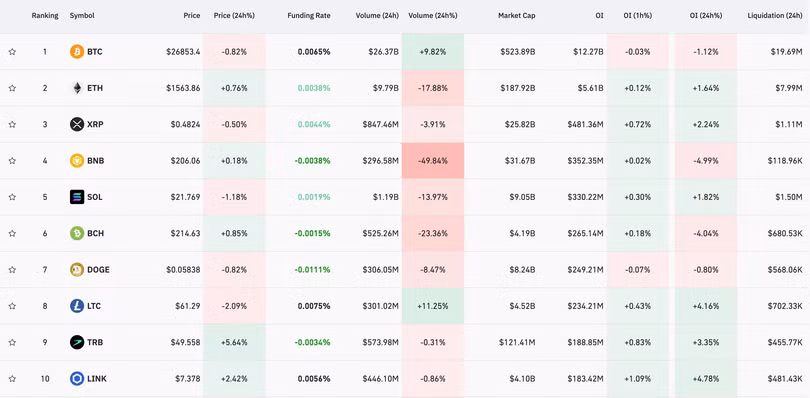Open the TRB symbol link
This screenshot has width=810, height=398.
(x=94, y=342)
